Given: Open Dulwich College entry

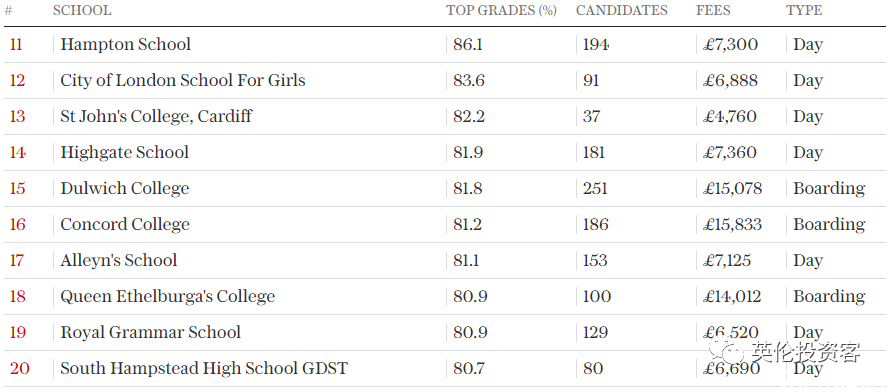Looking at the screenshot, I should 125,188.
